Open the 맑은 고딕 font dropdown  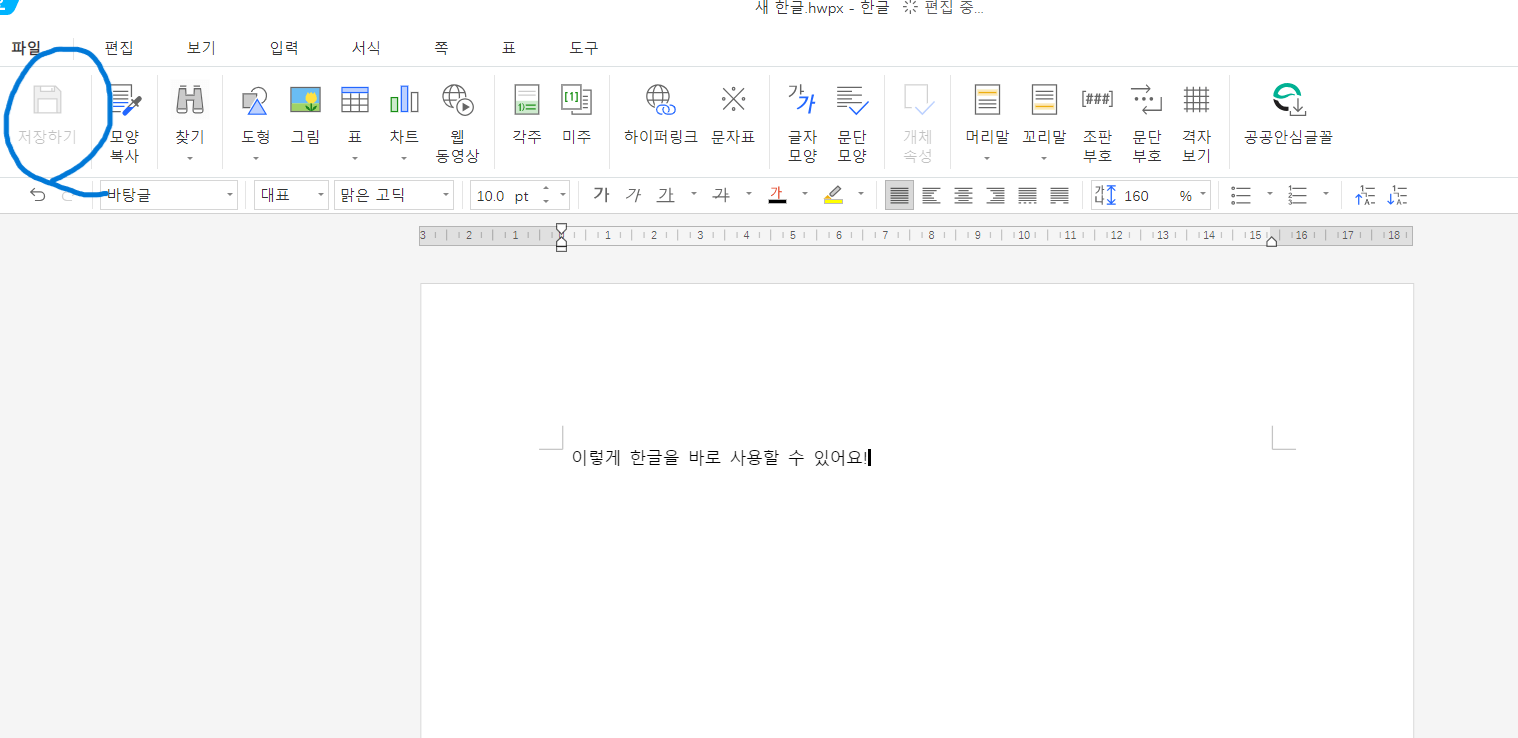click(x=448, y=195)
